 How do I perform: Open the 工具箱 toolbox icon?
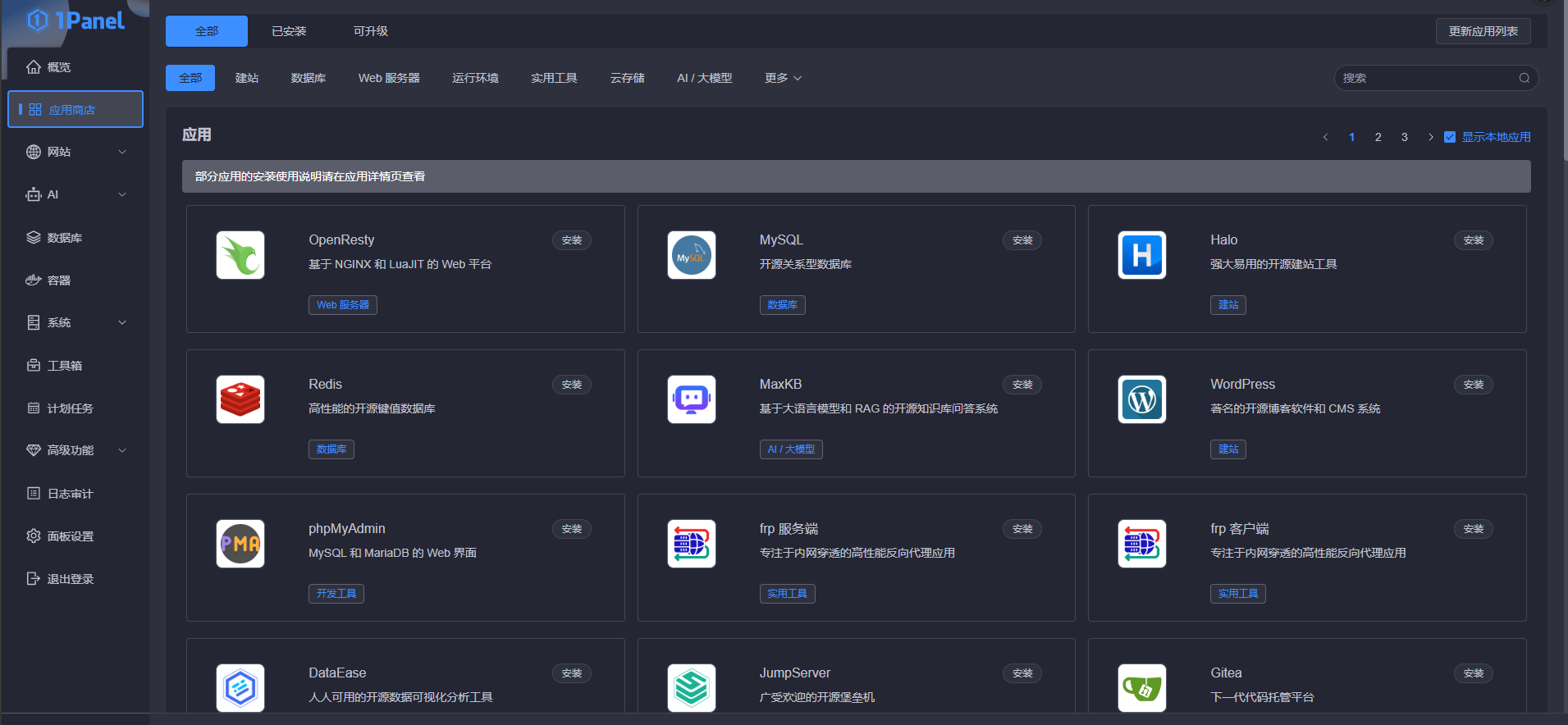click(34, 366)
